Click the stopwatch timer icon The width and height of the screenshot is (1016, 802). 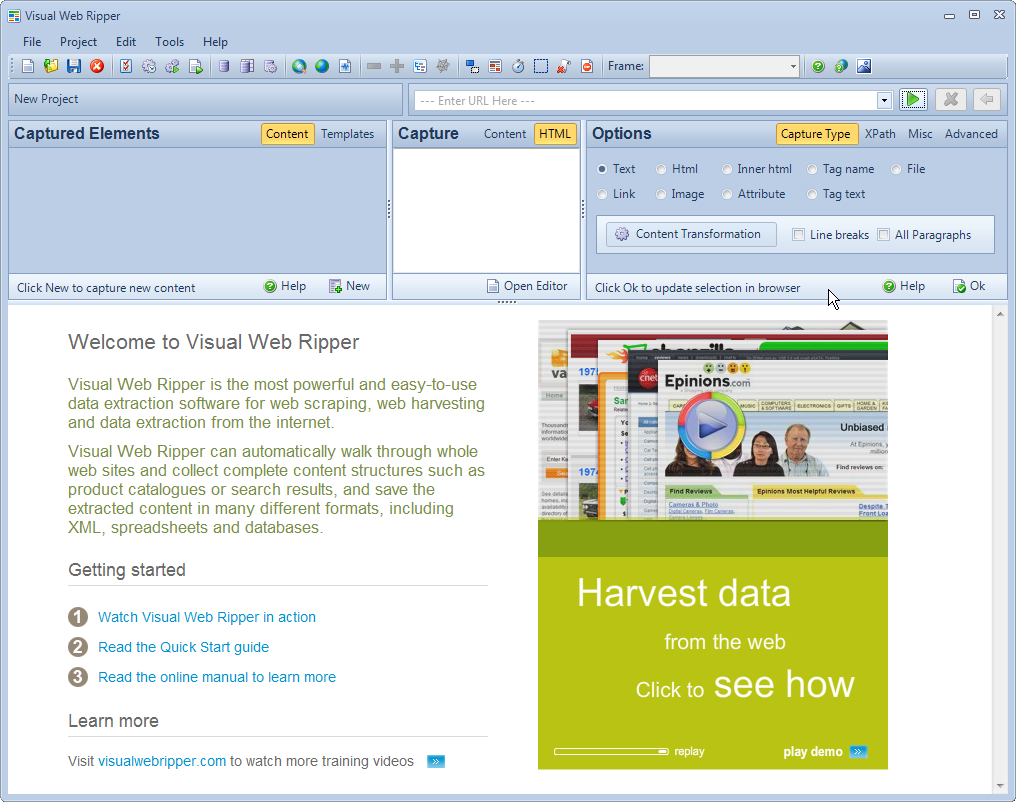point(518,66)
